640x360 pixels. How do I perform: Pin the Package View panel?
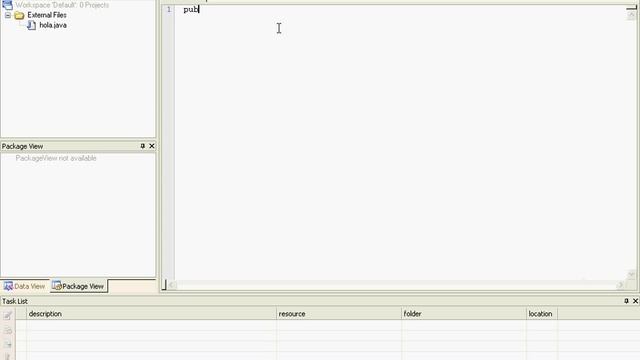142,146
